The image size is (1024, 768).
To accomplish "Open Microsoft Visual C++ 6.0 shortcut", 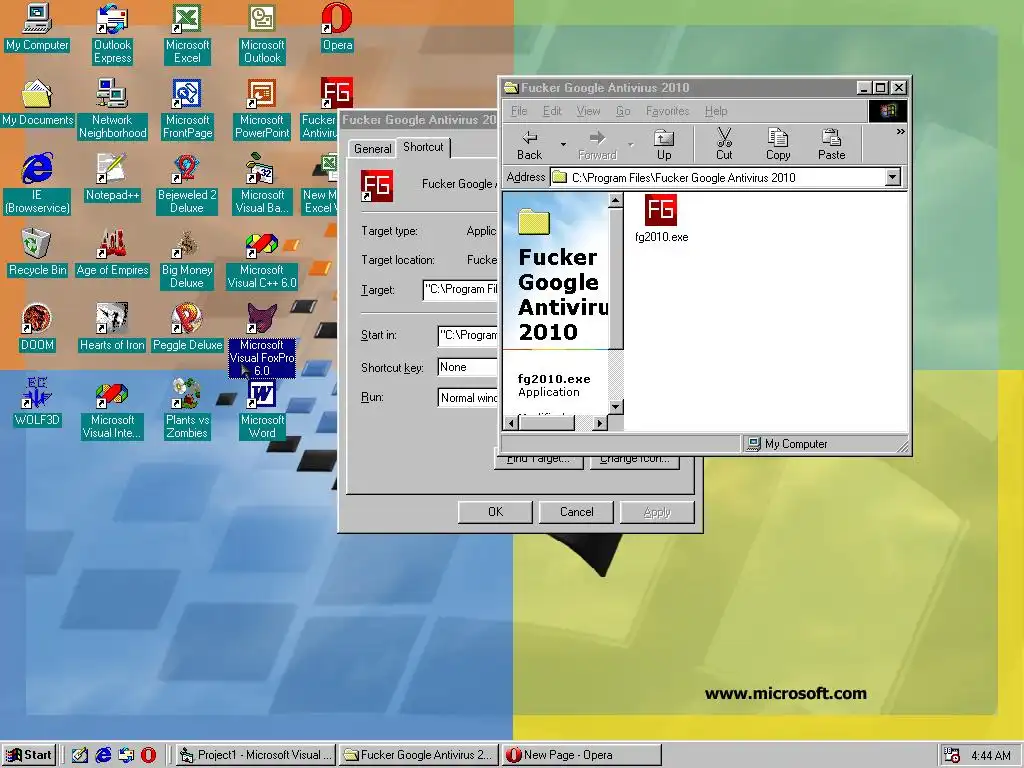I will [x=262, y=259].
